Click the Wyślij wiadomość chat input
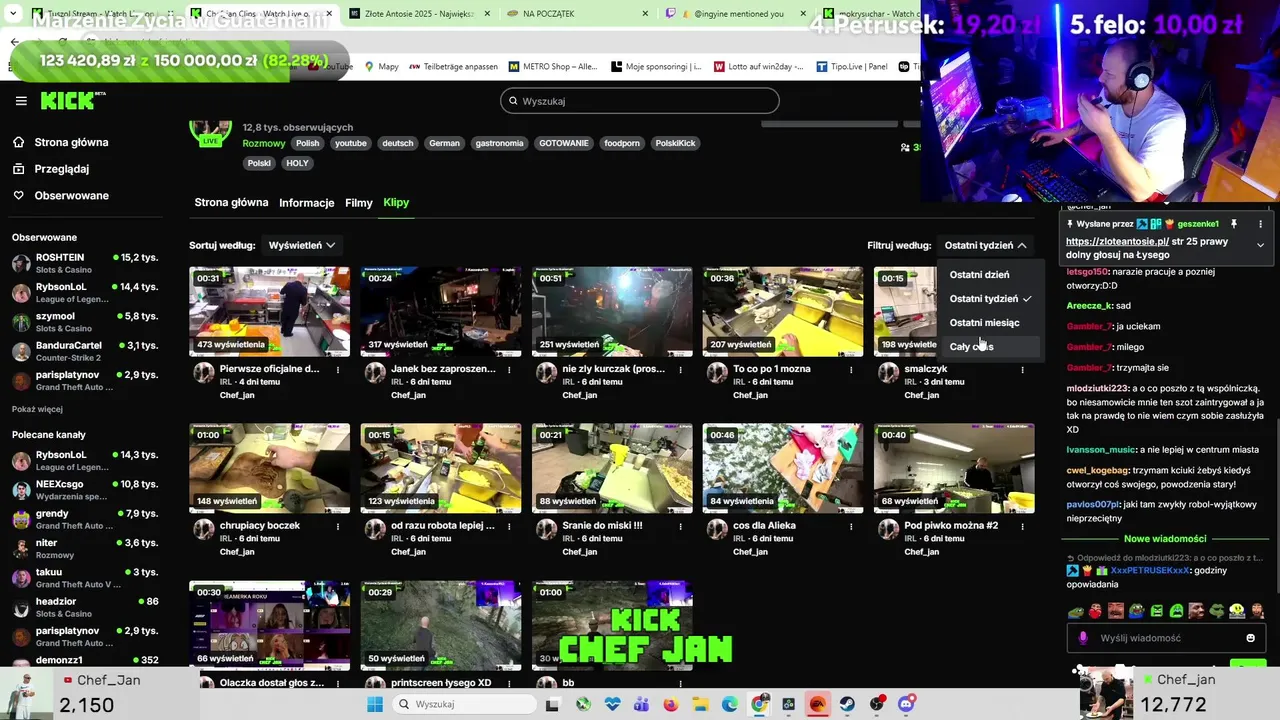The width and height of the screenshot is (1280, 720). [1166, 638]
